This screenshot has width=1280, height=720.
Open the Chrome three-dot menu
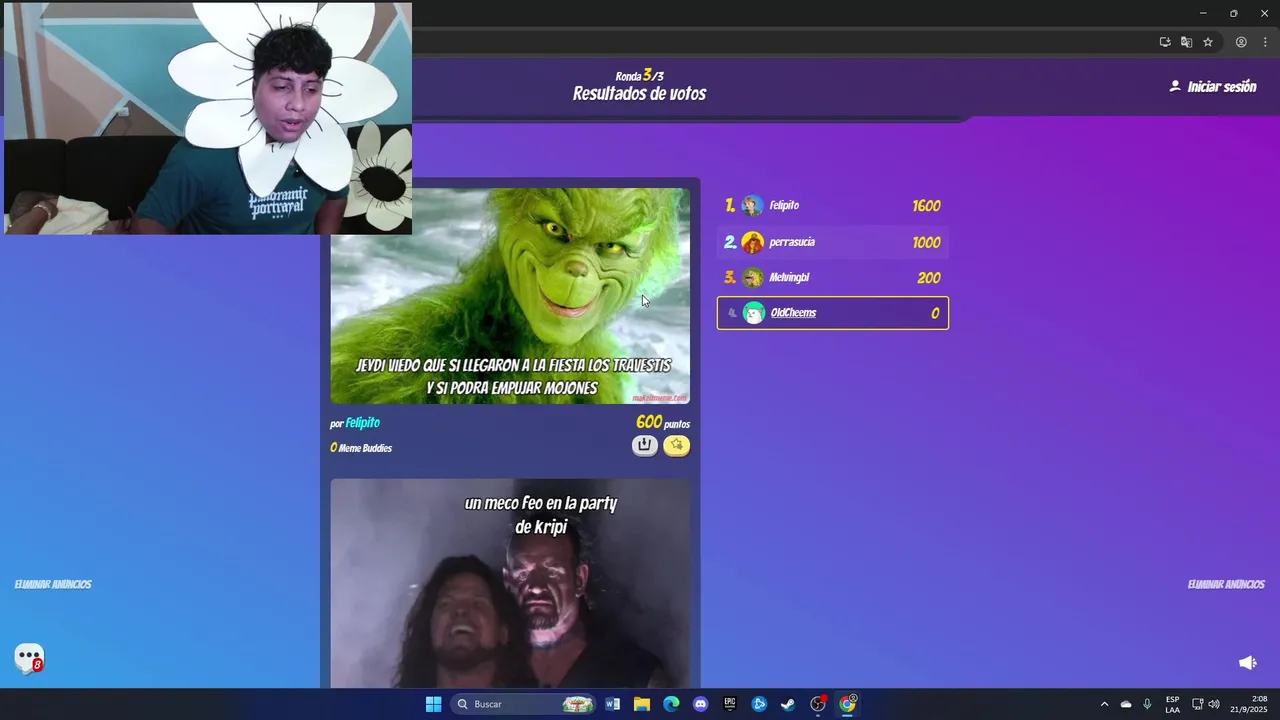click(1265, 42)
